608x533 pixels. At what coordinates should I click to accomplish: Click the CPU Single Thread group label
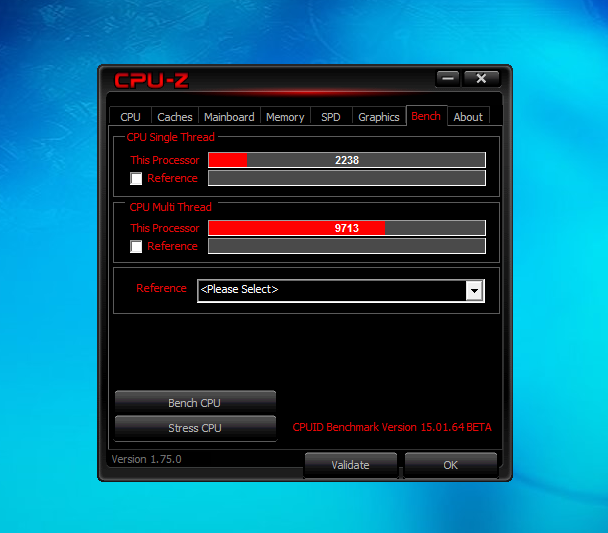click(x=171, y=137)
